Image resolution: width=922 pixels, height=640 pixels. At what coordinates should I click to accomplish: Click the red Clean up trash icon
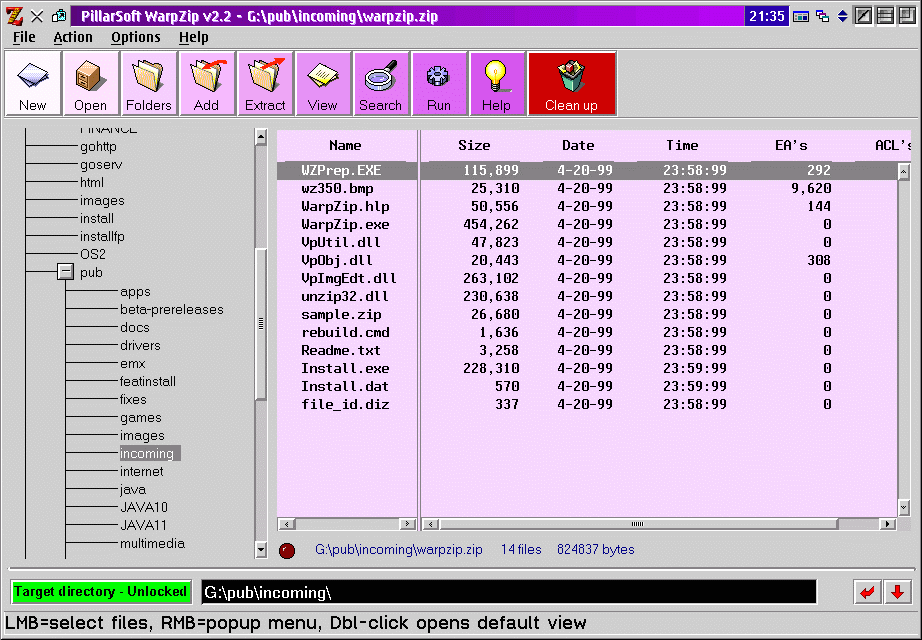pyautogui.click(x=572, y=83)
